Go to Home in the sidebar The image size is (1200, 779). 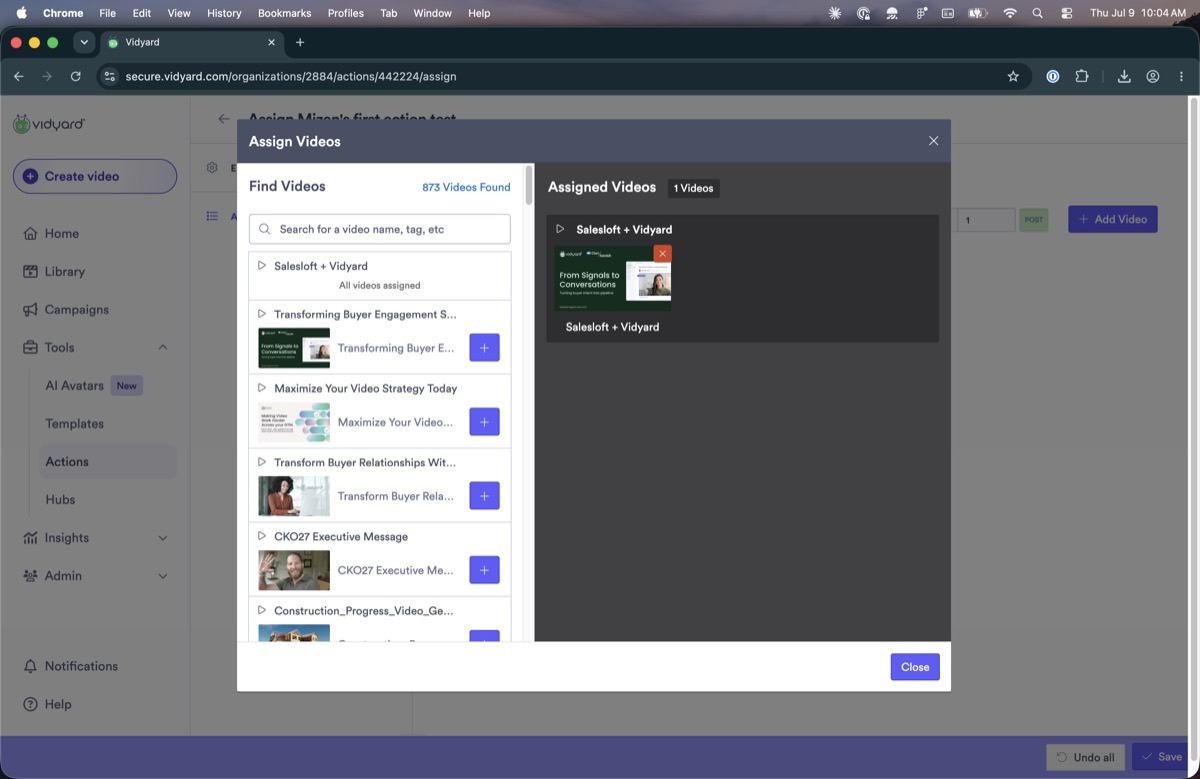pyautogui.click(x=61, y=233)
